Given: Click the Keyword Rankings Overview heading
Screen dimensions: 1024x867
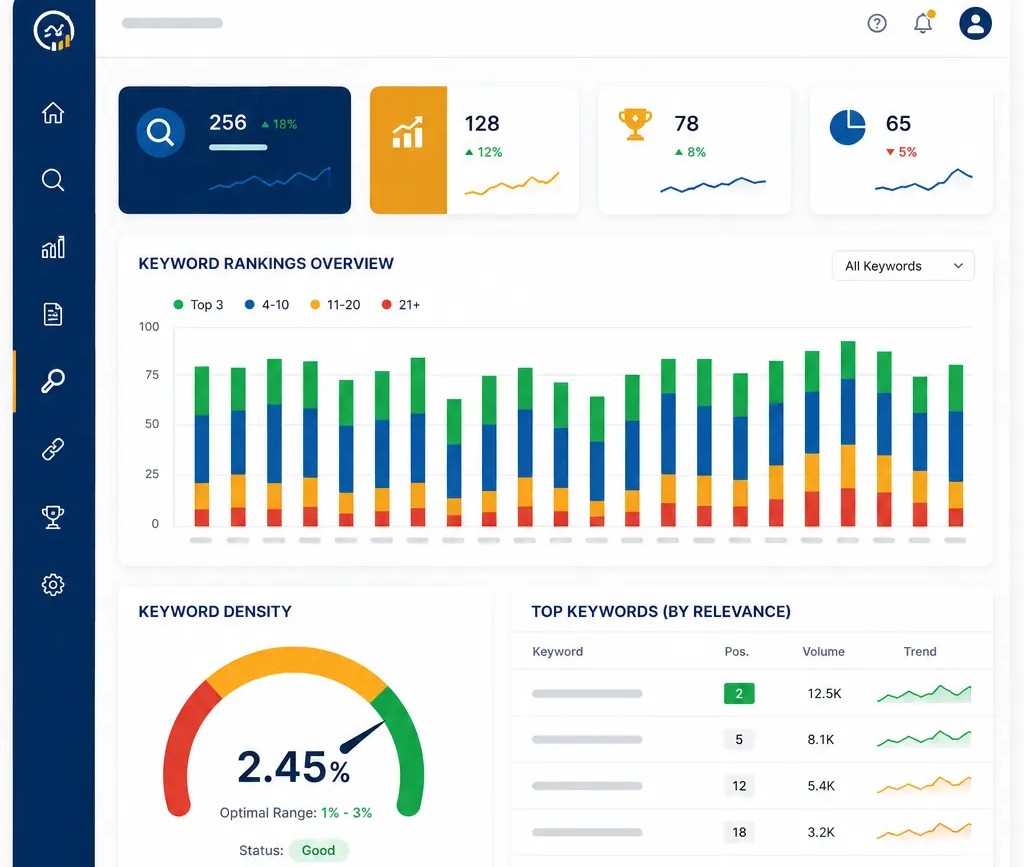Looking at the screenshot, I should (x=266, y=263).
